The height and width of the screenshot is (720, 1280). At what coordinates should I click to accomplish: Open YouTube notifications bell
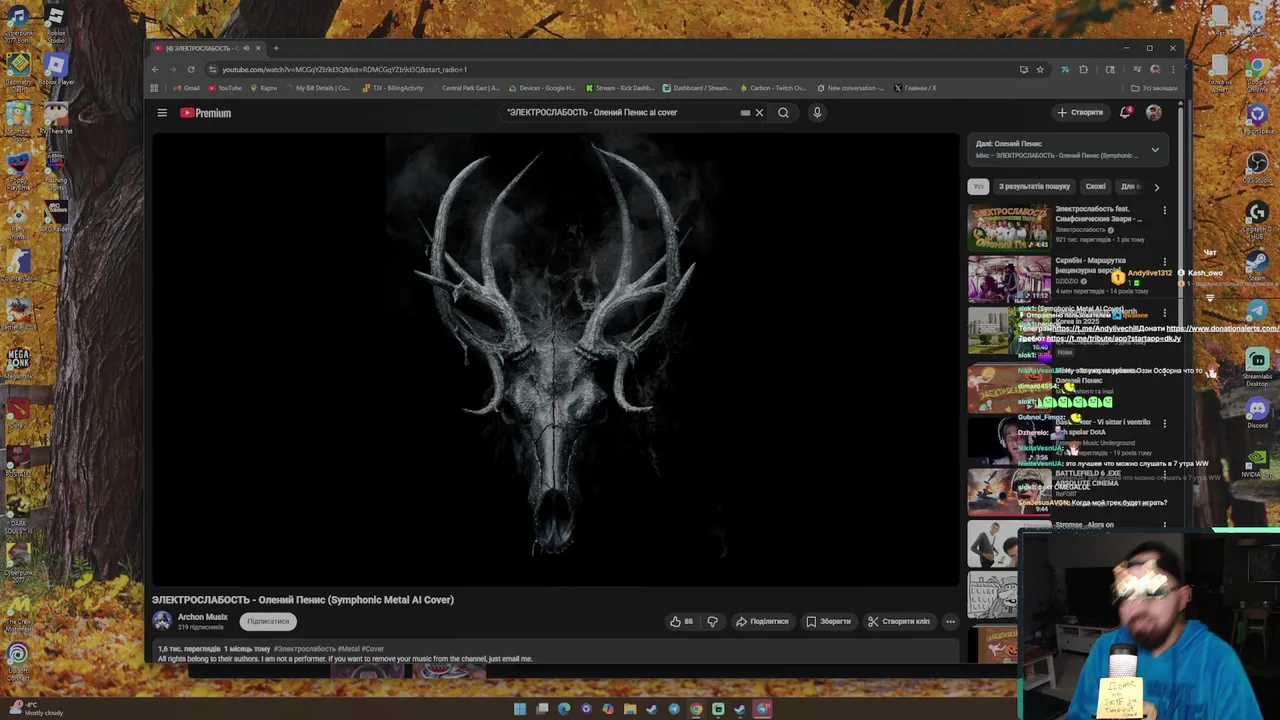tap(1126, 113)
